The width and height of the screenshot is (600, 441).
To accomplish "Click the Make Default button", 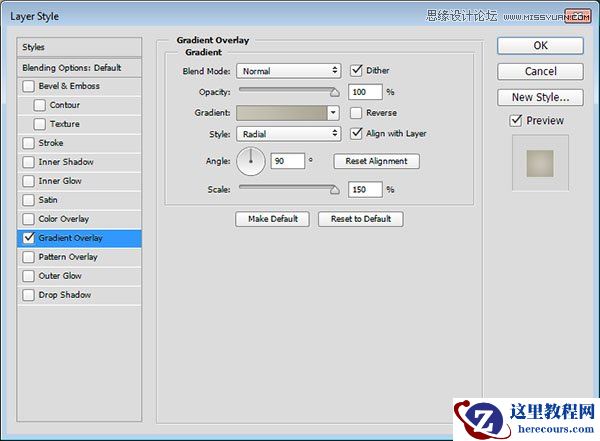I will pyautogui.click(x=272, y=219).
